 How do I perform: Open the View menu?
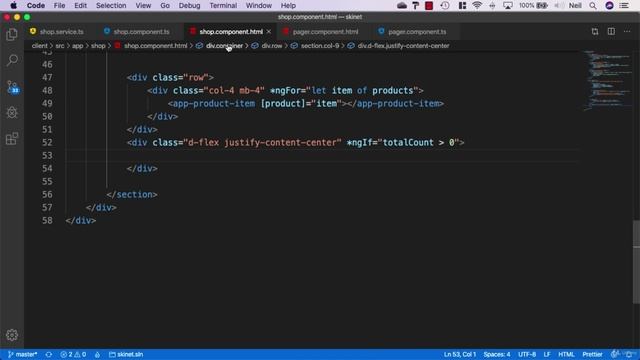tap(143, 6)
